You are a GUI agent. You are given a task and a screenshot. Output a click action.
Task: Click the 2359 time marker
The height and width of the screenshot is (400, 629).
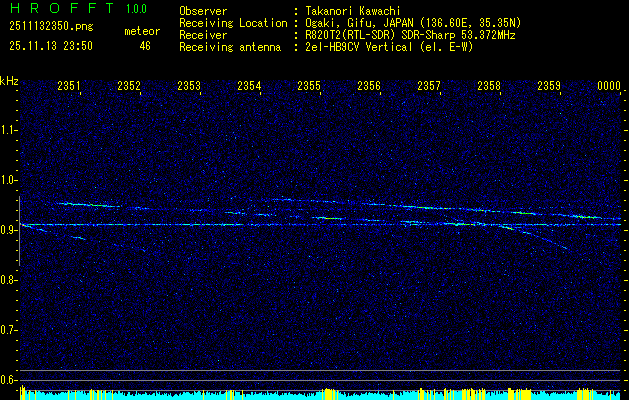[549, 87]
